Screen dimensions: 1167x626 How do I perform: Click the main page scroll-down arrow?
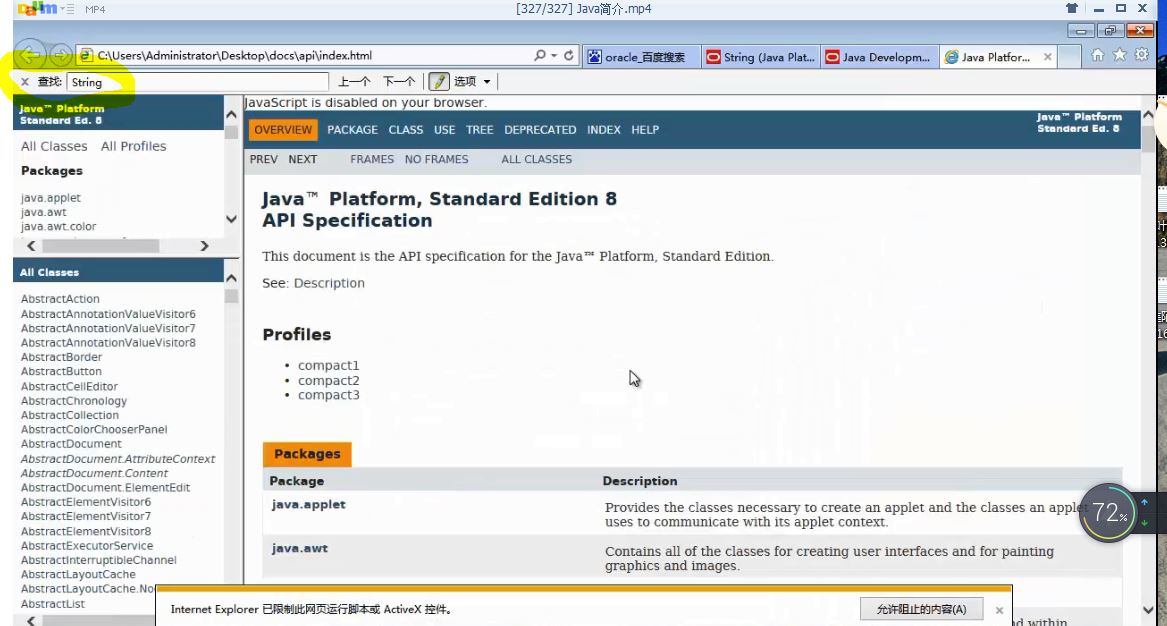pos(1148,610)
